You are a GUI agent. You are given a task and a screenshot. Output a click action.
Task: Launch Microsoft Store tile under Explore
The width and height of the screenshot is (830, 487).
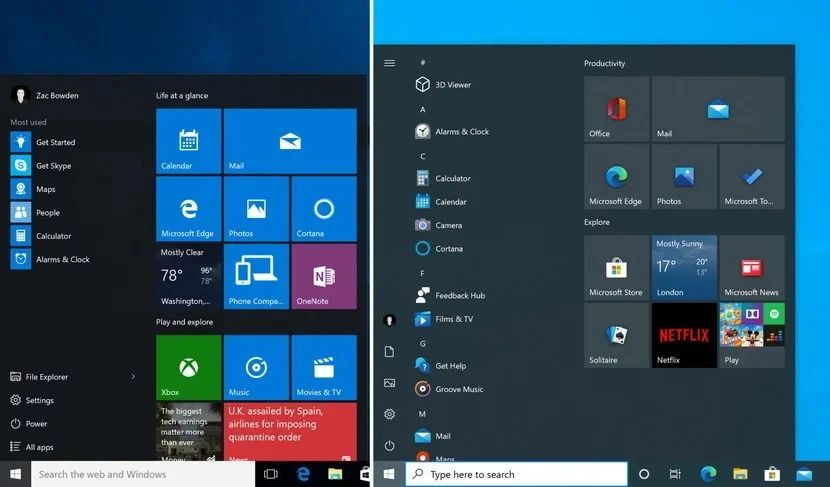(617, 267)
